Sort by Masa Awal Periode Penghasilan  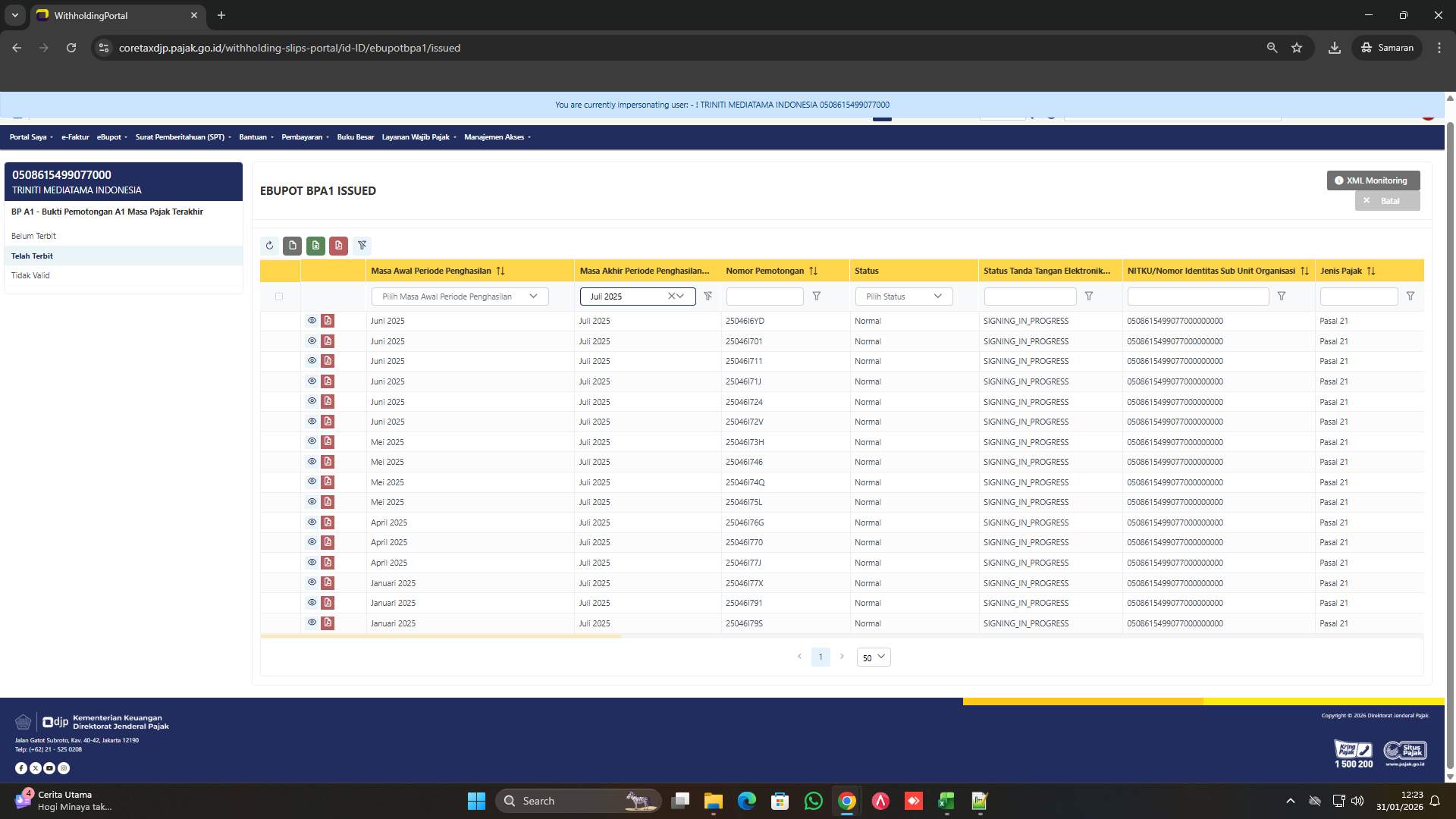point(500,271)
